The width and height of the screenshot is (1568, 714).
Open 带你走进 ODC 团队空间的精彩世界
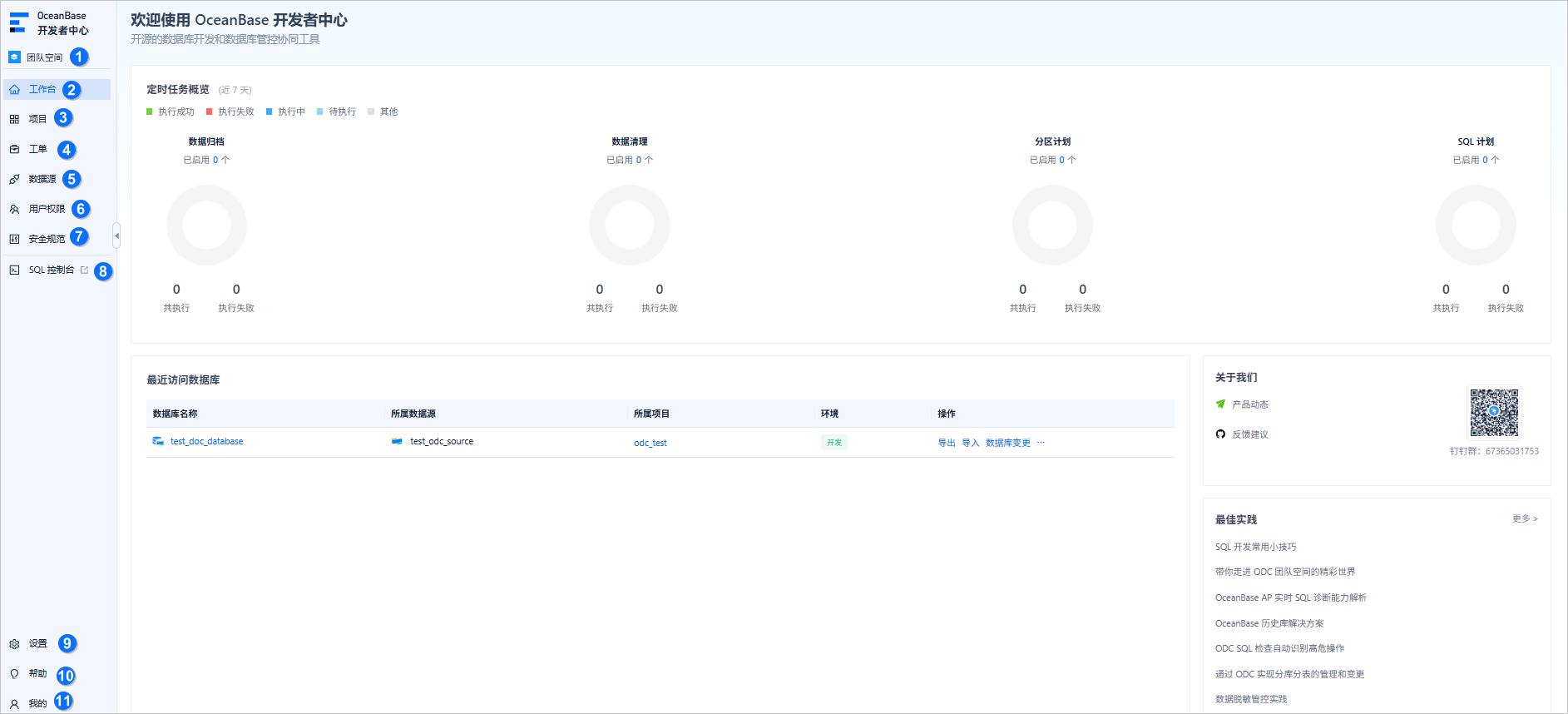[1285, 572]
